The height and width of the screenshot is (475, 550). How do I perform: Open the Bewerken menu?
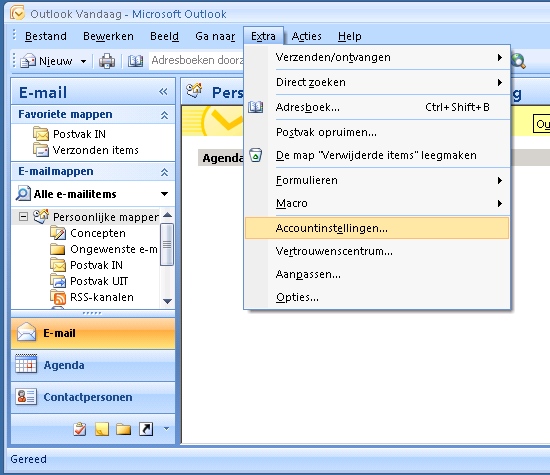108,36
